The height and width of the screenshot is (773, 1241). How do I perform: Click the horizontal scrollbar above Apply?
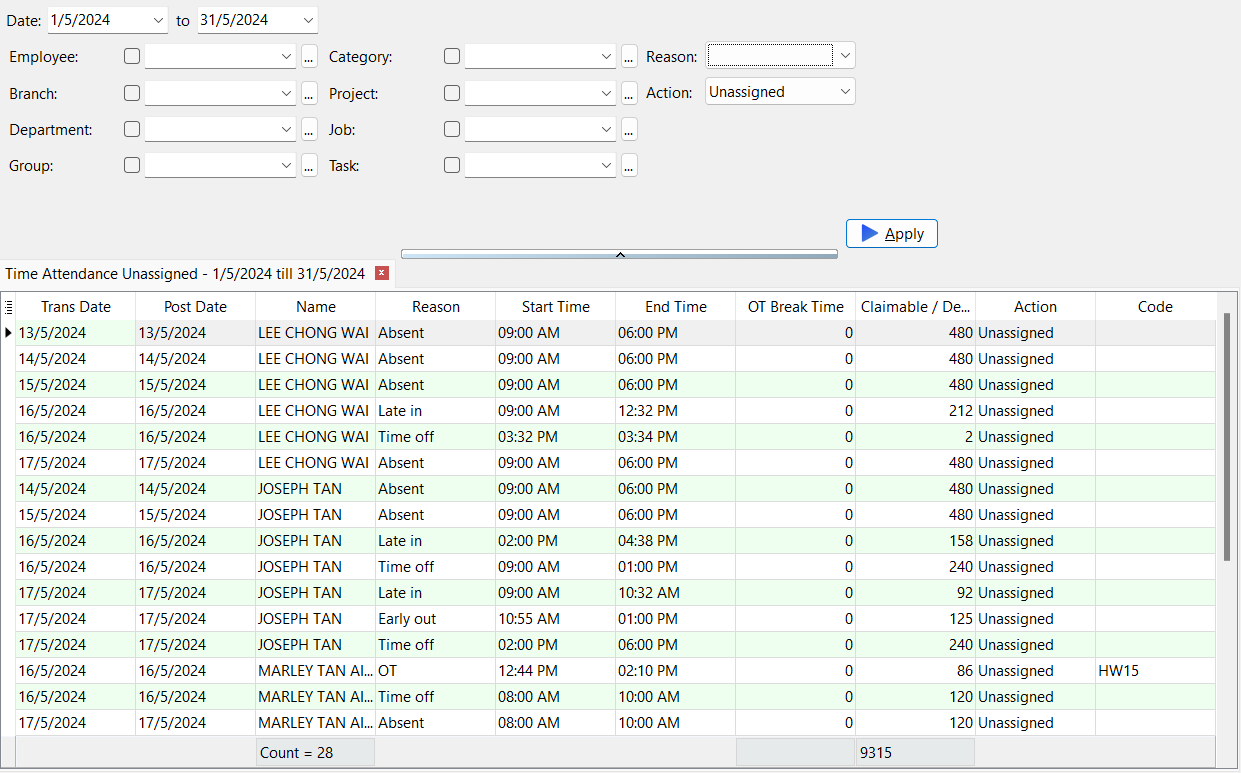(x=619, y=254)
